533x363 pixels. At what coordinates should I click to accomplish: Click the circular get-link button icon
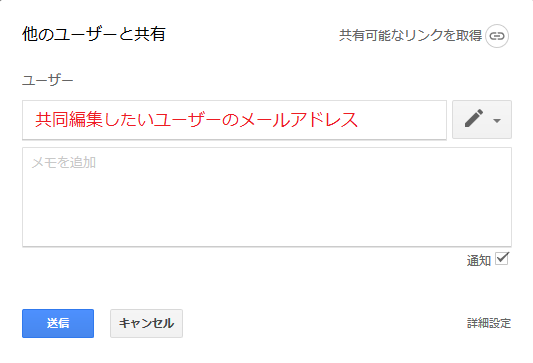point(497,36)
